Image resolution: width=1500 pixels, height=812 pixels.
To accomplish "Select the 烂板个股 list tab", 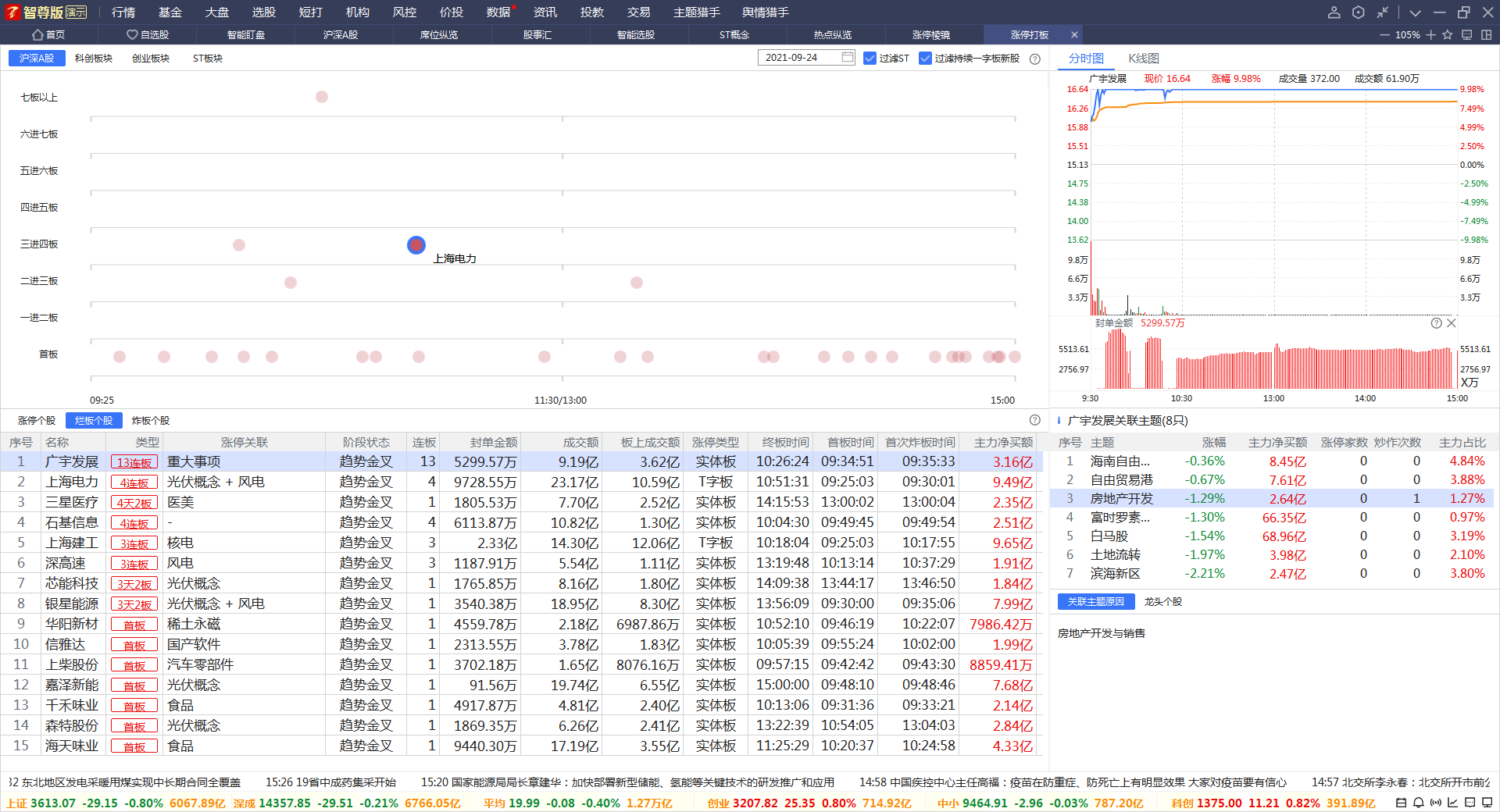I will tap(94, 421).
